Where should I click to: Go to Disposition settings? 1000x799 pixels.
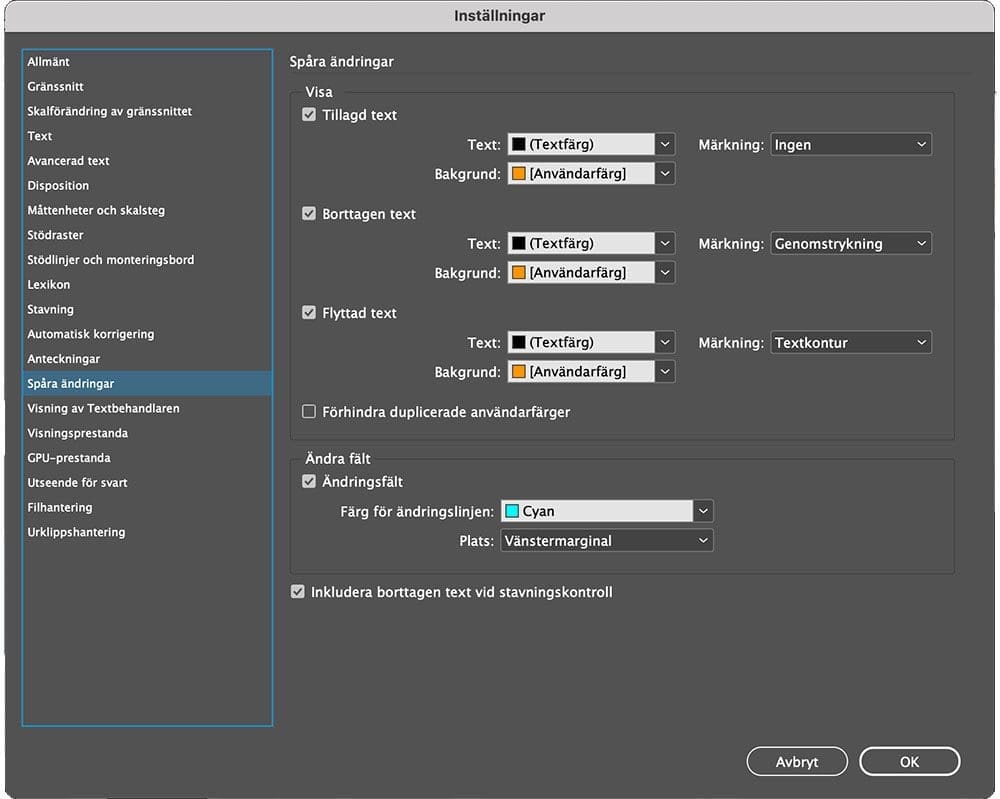147,186
